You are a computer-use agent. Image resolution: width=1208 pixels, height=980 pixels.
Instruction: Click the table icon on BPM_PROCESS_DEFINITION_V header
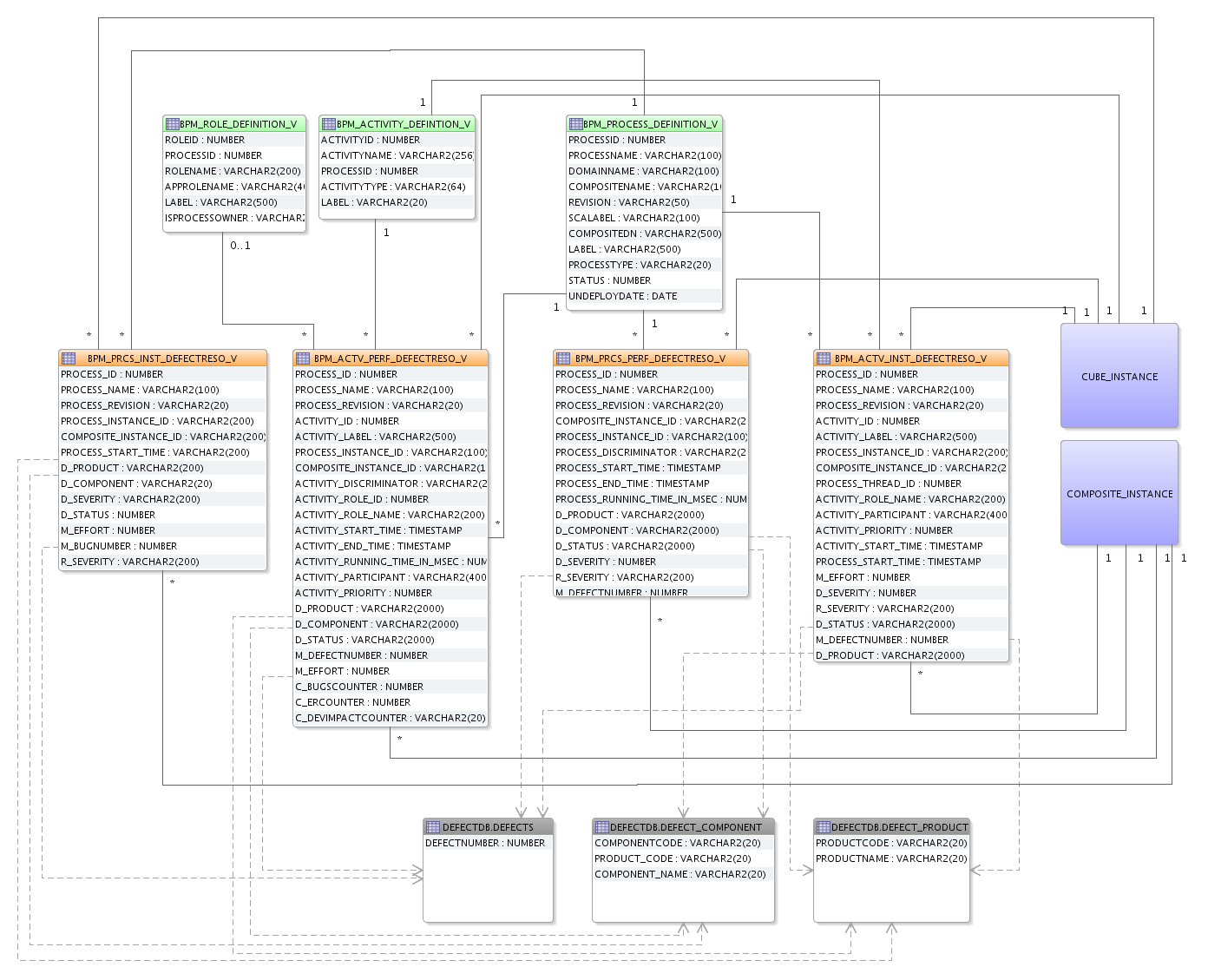(x=574, y=124)
